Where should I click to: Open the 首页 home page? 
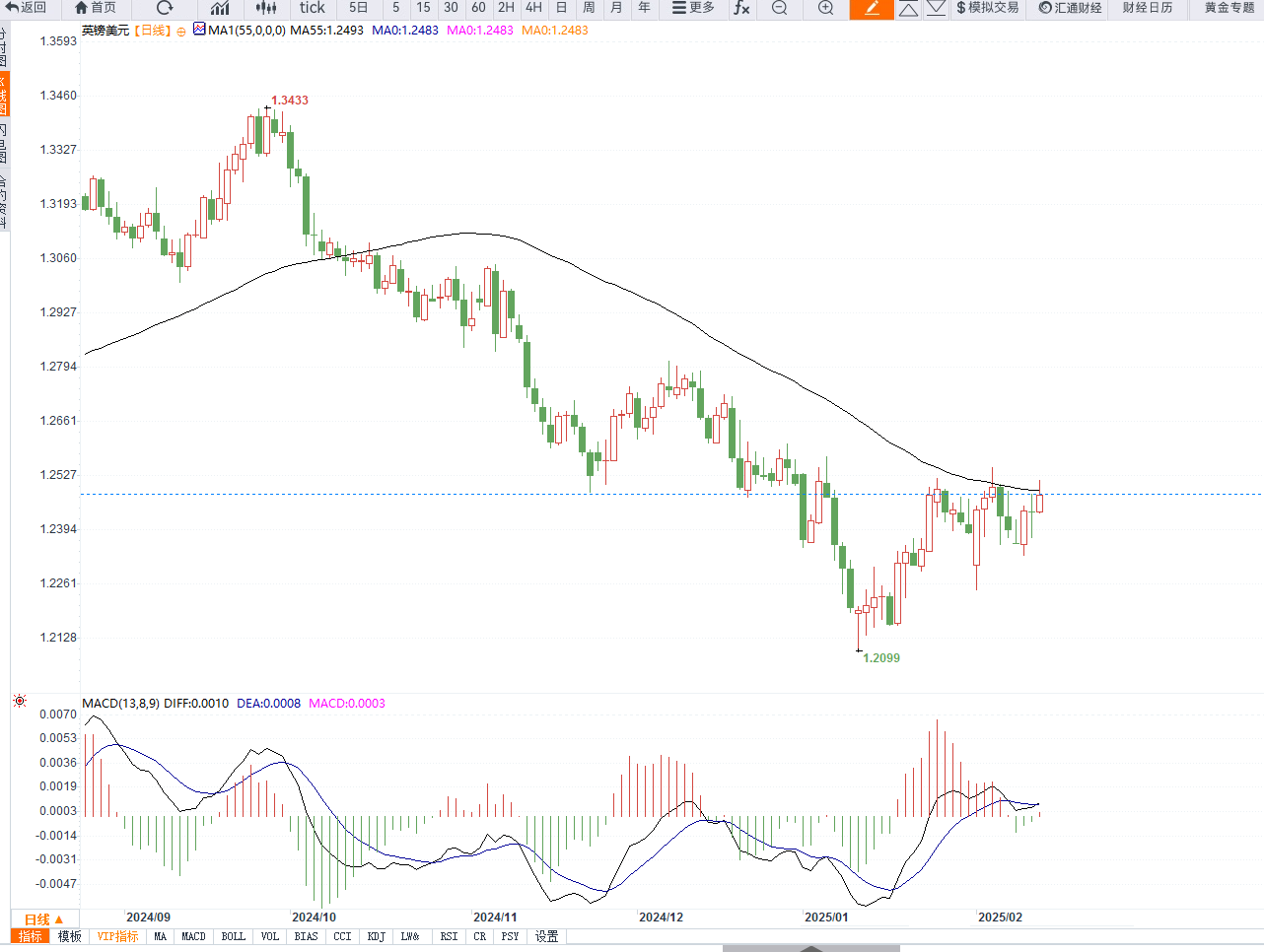coord(96,8)
